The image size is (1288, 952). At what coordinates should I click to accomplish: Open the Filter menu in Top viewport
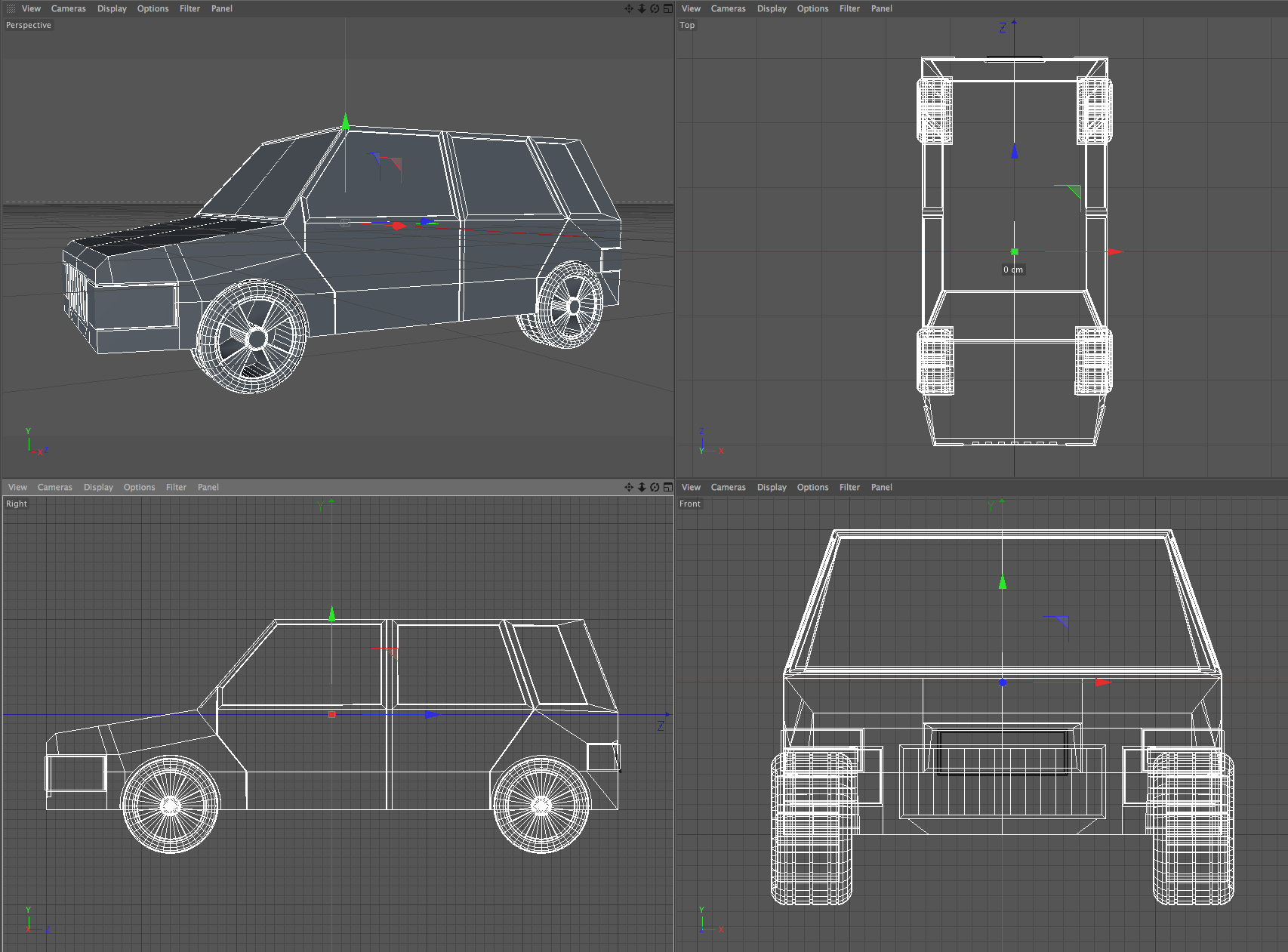pyautogui.click(x=849, y=8)
